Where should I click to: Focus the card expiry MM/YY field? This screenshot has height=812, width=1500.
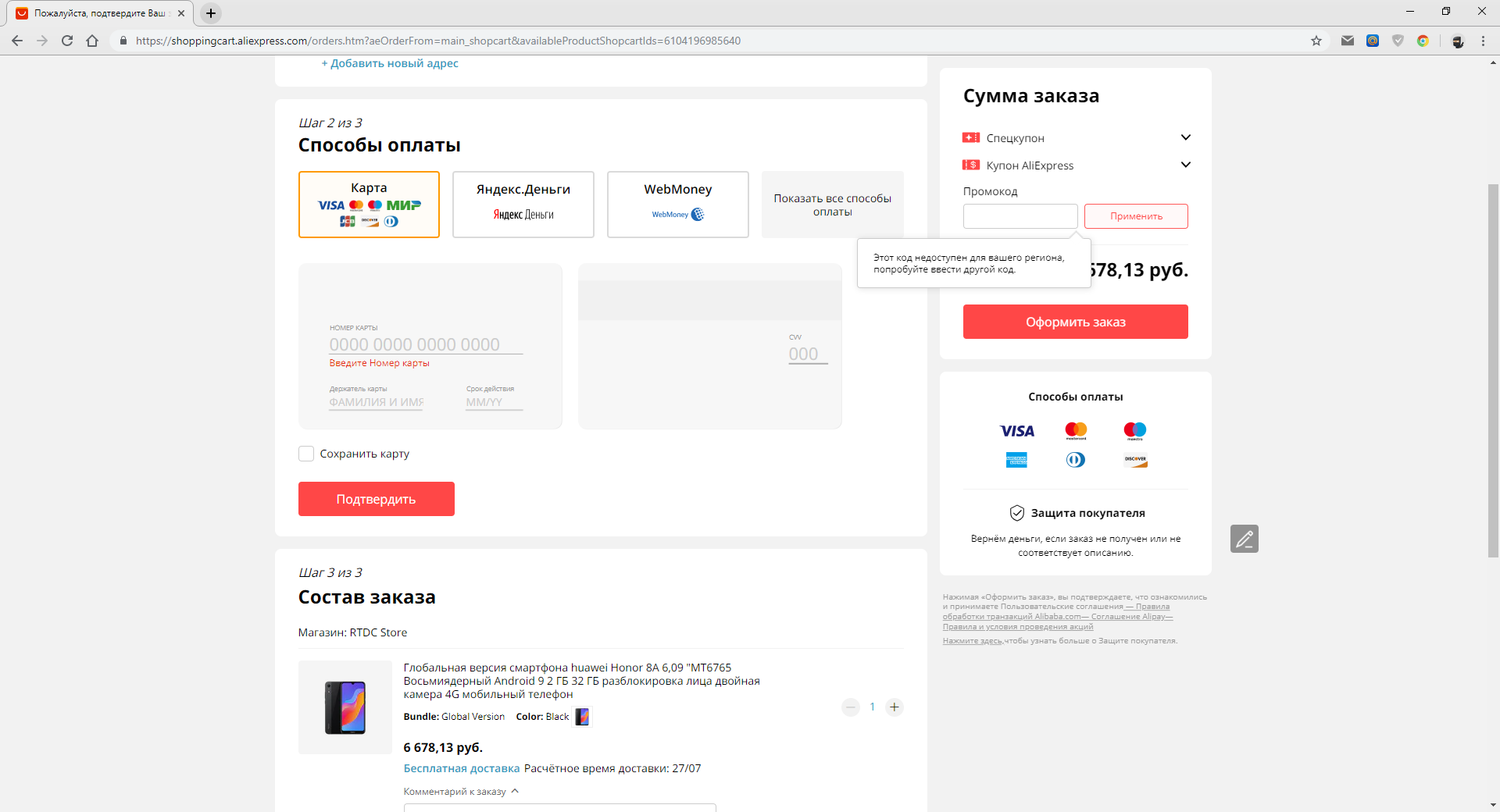click(x=495, y=402)
